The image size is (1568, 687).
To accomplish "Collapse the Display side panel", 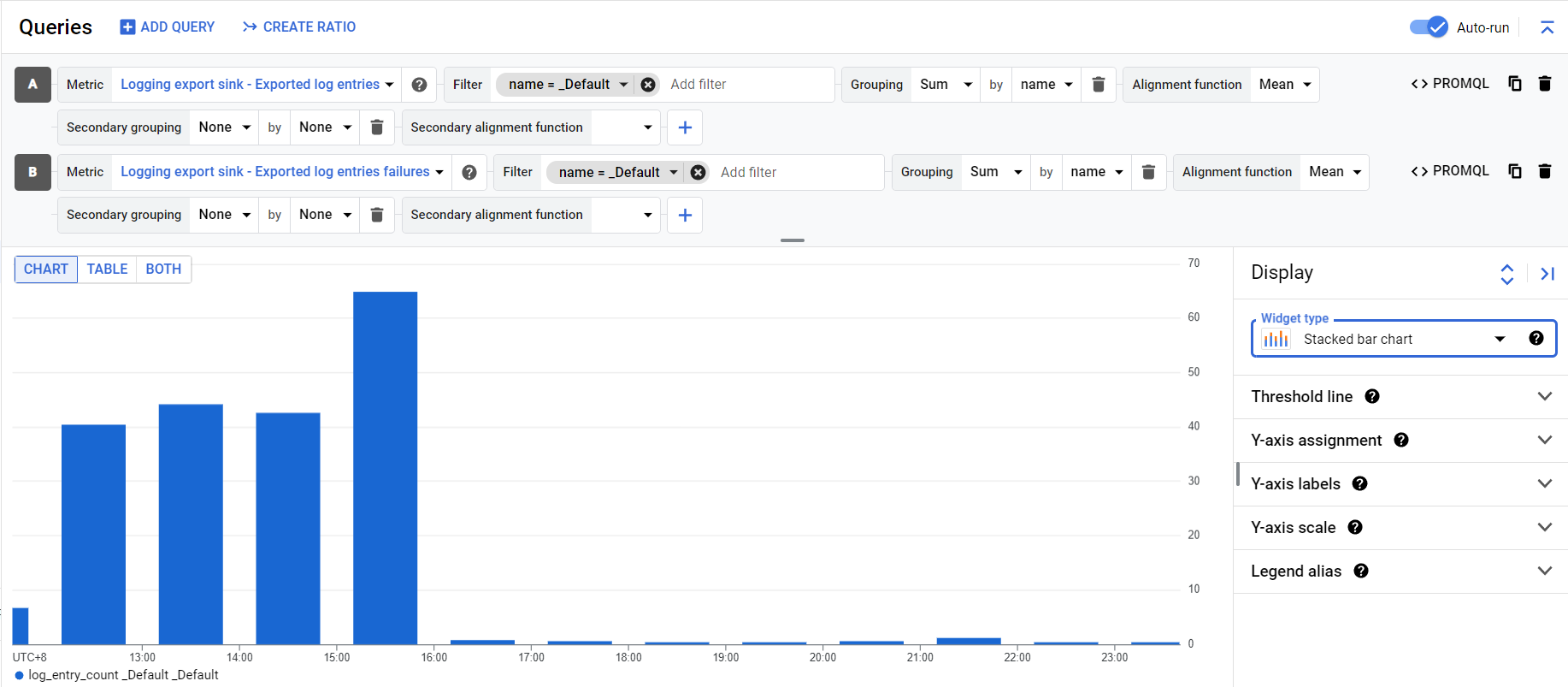I will (x=1547, y=274).
